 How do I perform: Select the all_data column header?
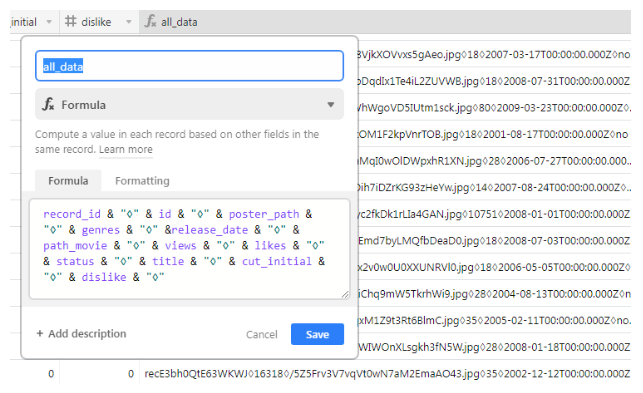pos(385,22)
